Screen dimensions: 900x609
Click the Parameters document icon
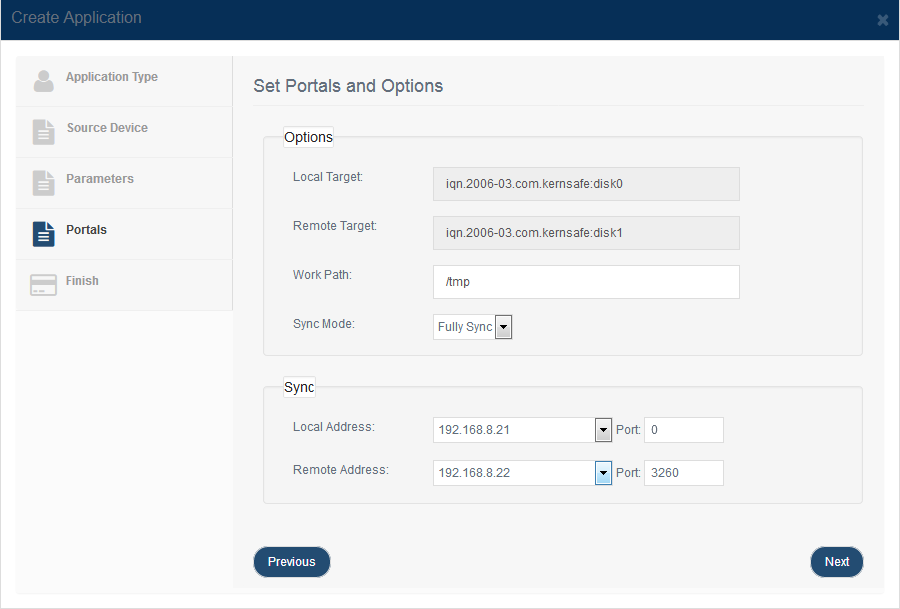click(x=44, y=183)
